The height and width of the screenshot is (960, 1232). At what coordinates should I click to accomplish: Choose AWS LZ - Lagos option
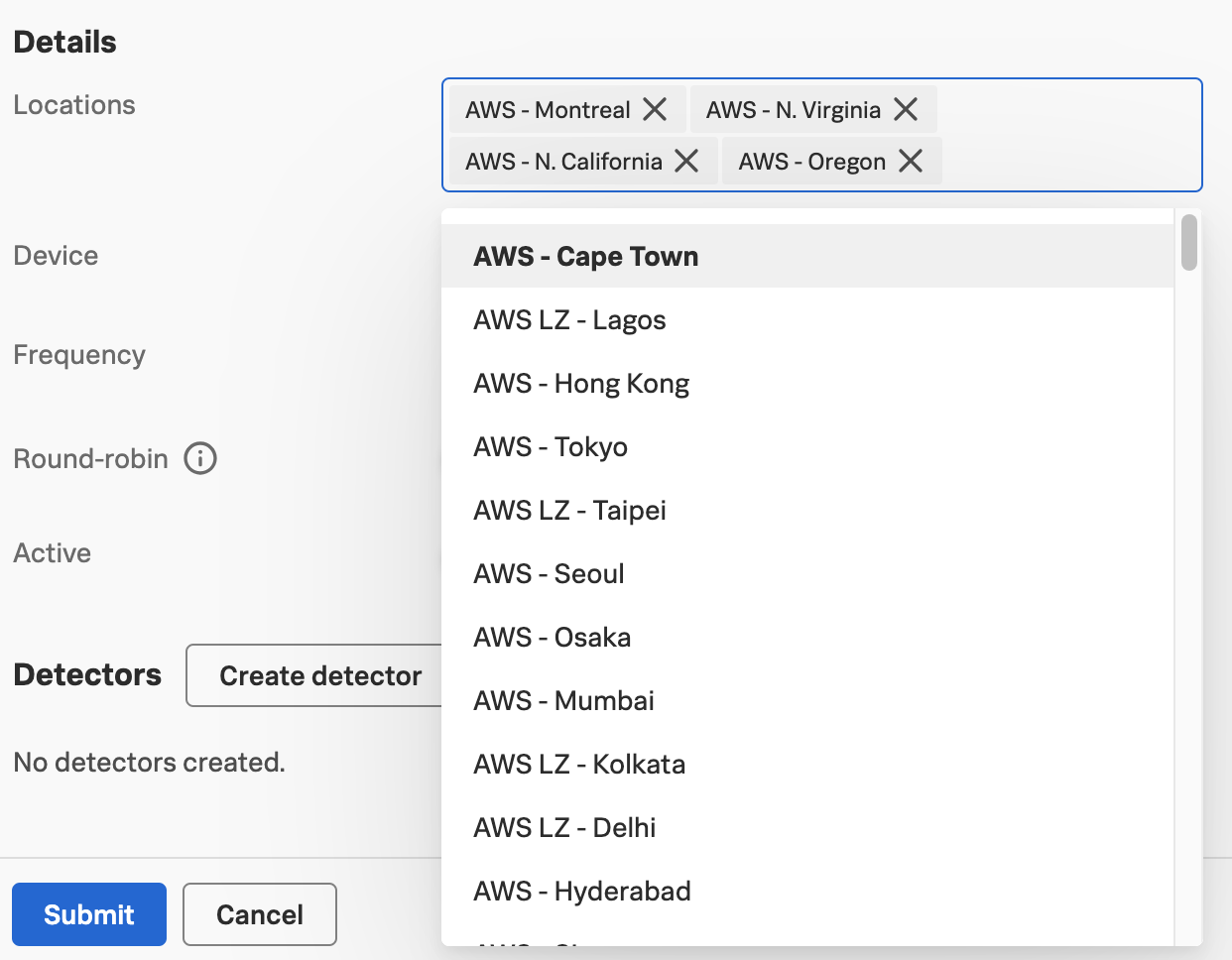tap(569, 319)
